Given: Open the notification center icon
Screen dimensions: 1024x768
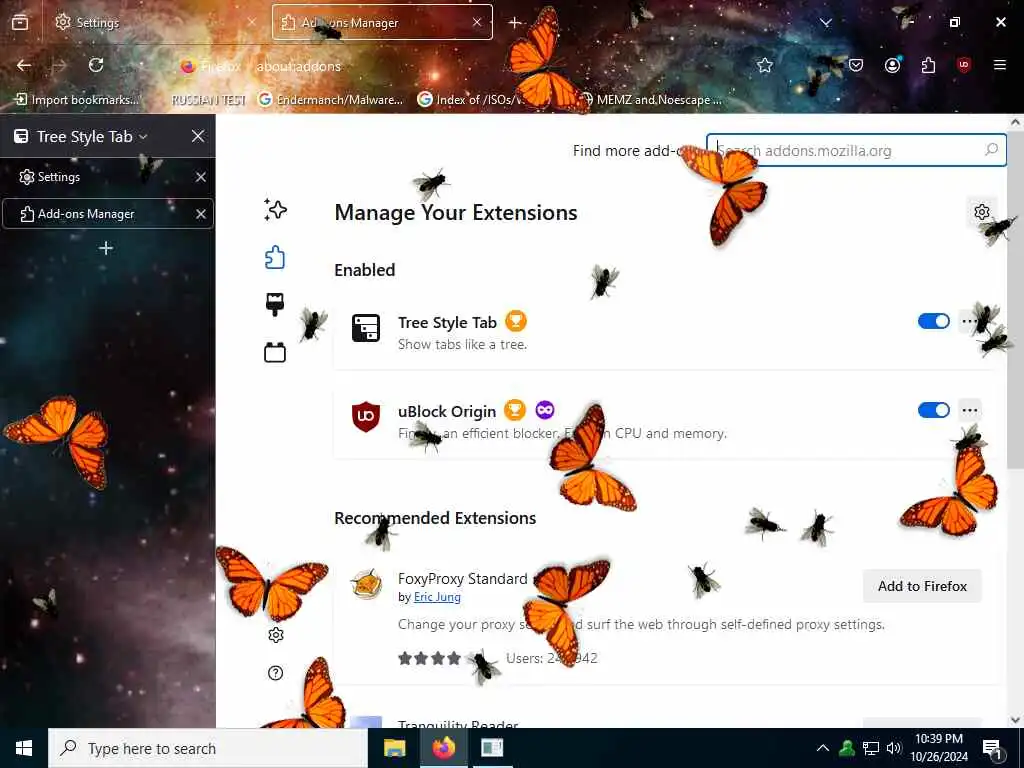Looking at the screenshot, I should [992, 748].
